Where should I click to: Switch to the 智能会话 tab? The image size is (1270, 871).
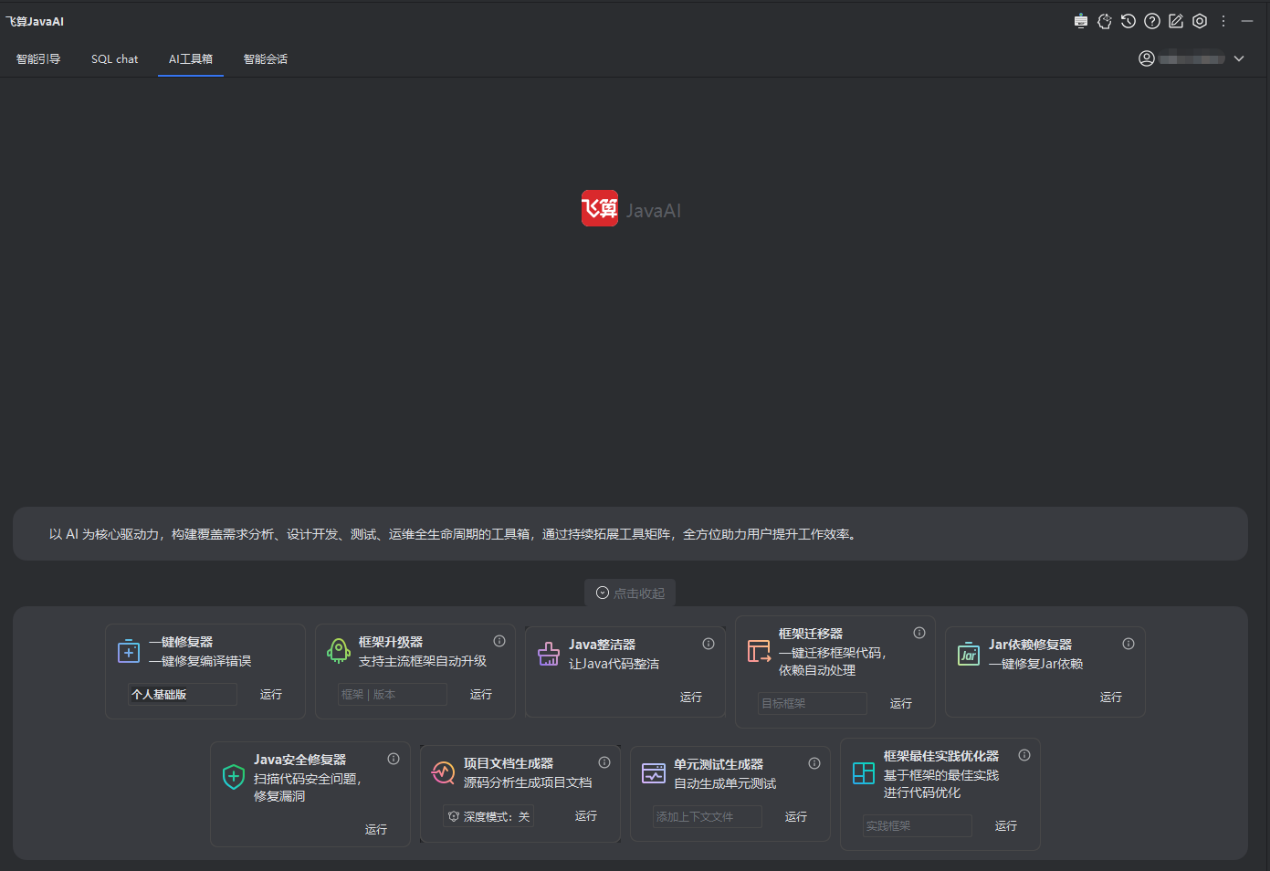click(265, 59)
